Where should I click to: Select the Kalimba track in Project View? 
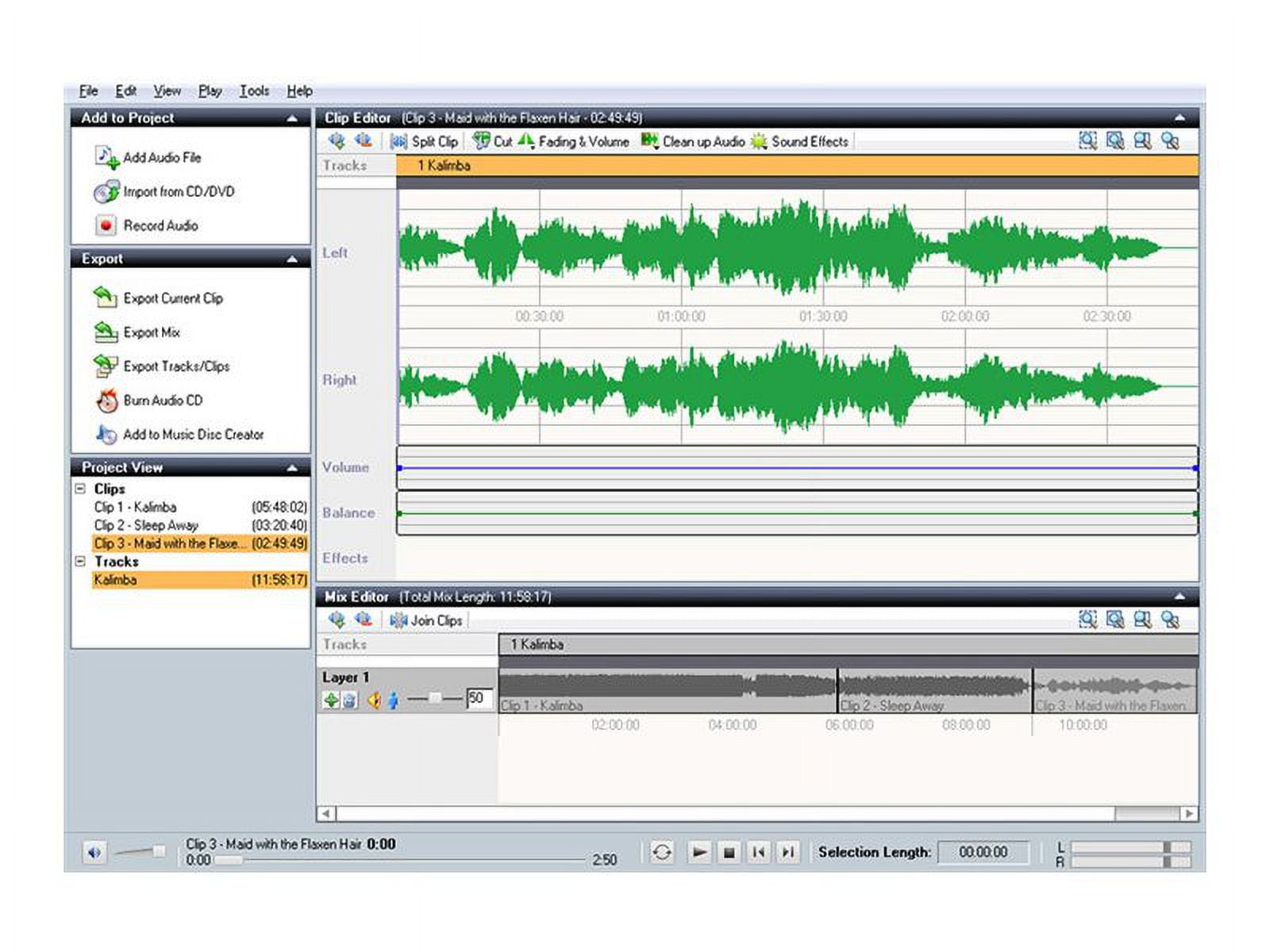[x=200, y=580]
